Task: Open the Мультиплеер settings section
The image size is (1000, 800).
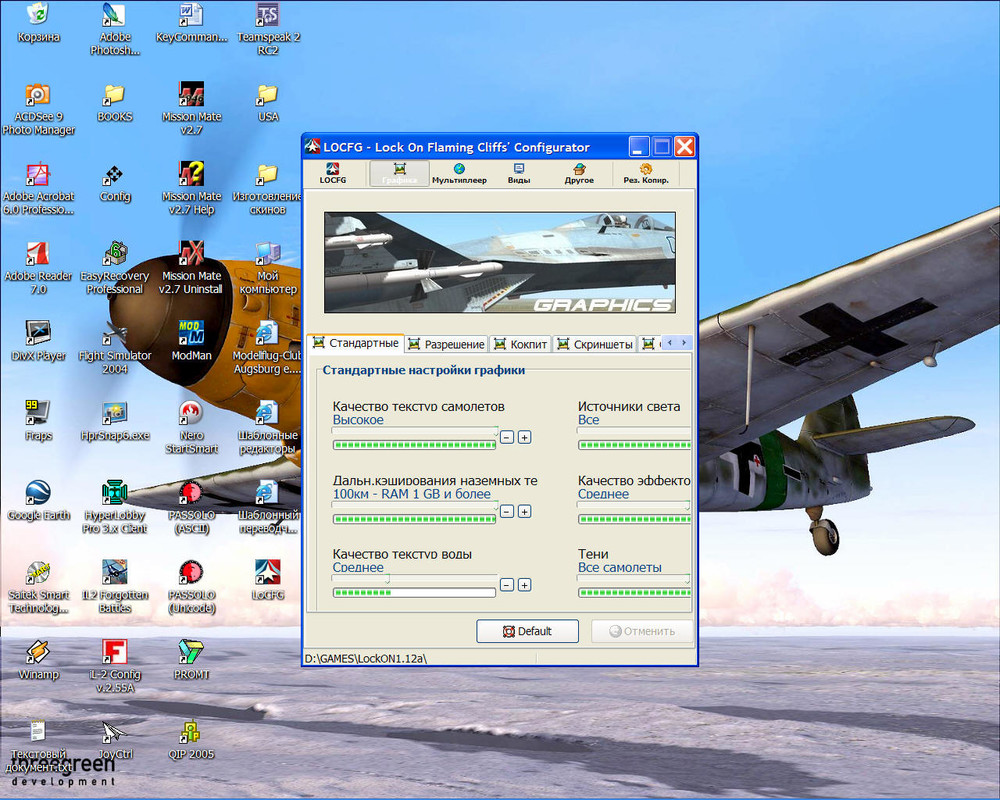Action: 459,173
